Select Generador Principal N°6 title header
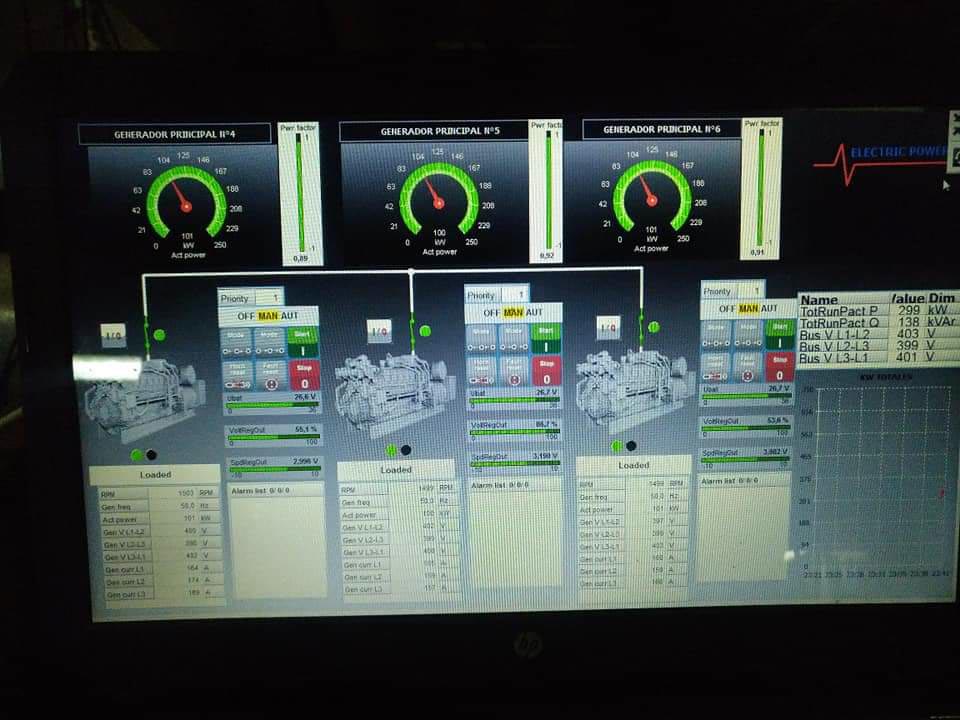Image resolution: width=960 pixels, height=720 pixels. coord(662,130)
